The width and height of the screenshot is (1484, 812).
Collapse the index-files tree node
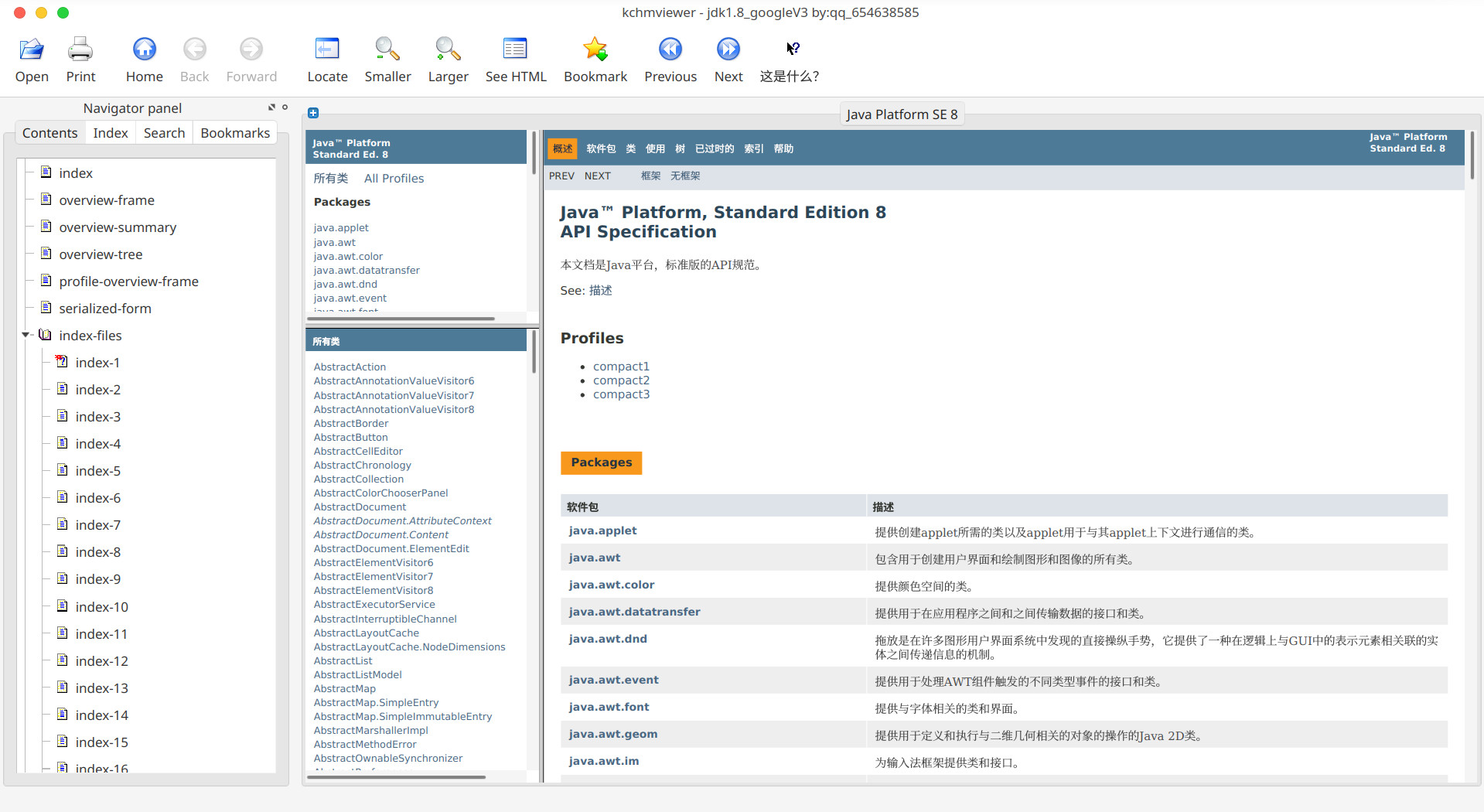tap(26, 335)
